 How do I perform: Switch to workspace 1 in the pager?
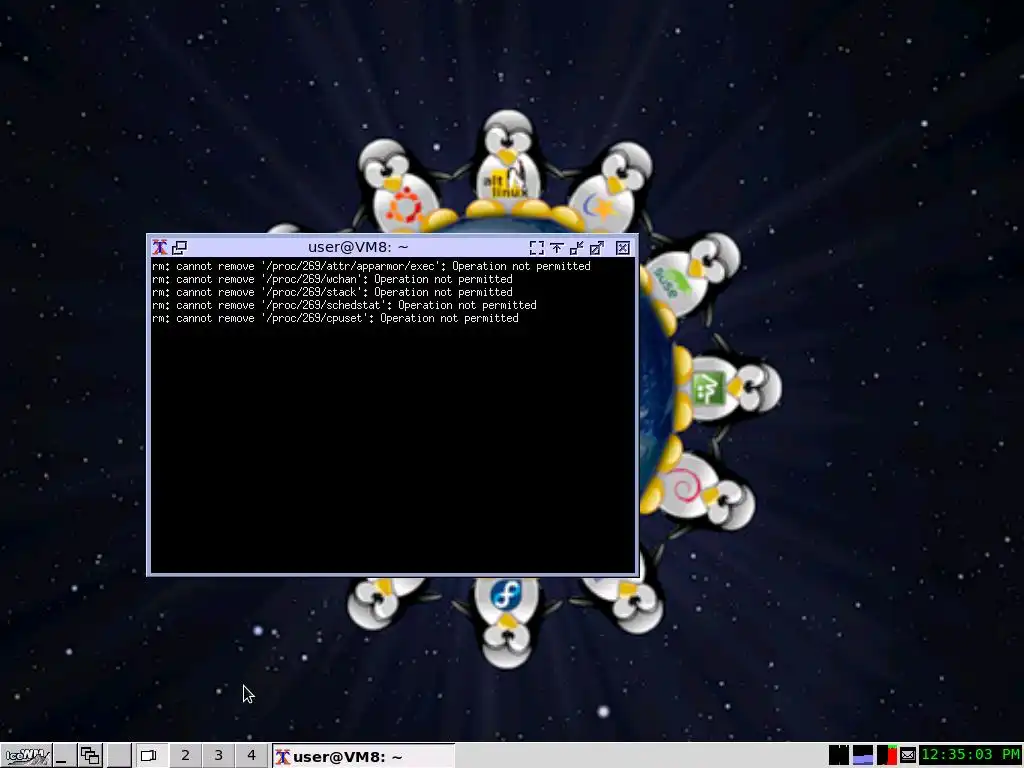pyautogui.click(x=150, y=756)
